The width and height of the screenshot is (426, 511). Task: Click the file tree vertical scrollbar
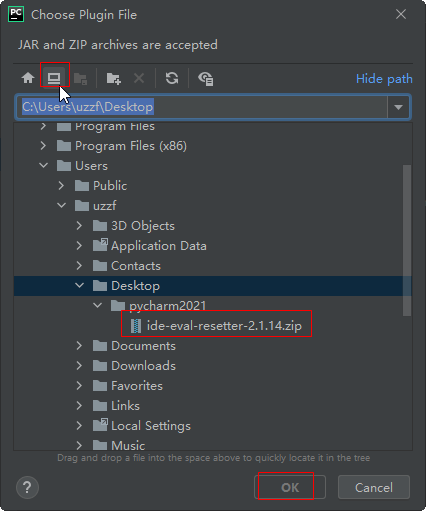click(407, 240)
